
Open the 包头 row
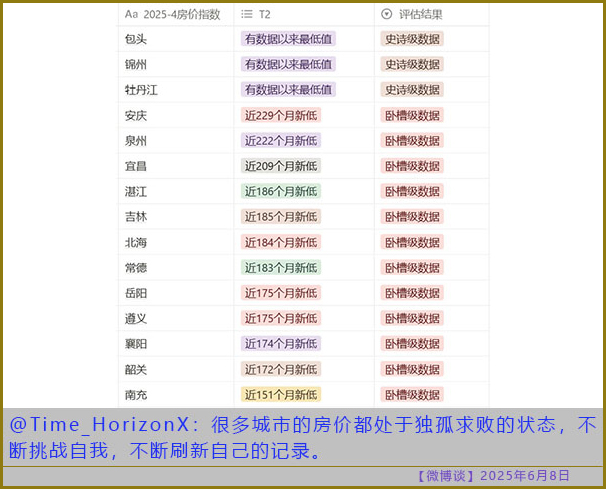point(135,39)
